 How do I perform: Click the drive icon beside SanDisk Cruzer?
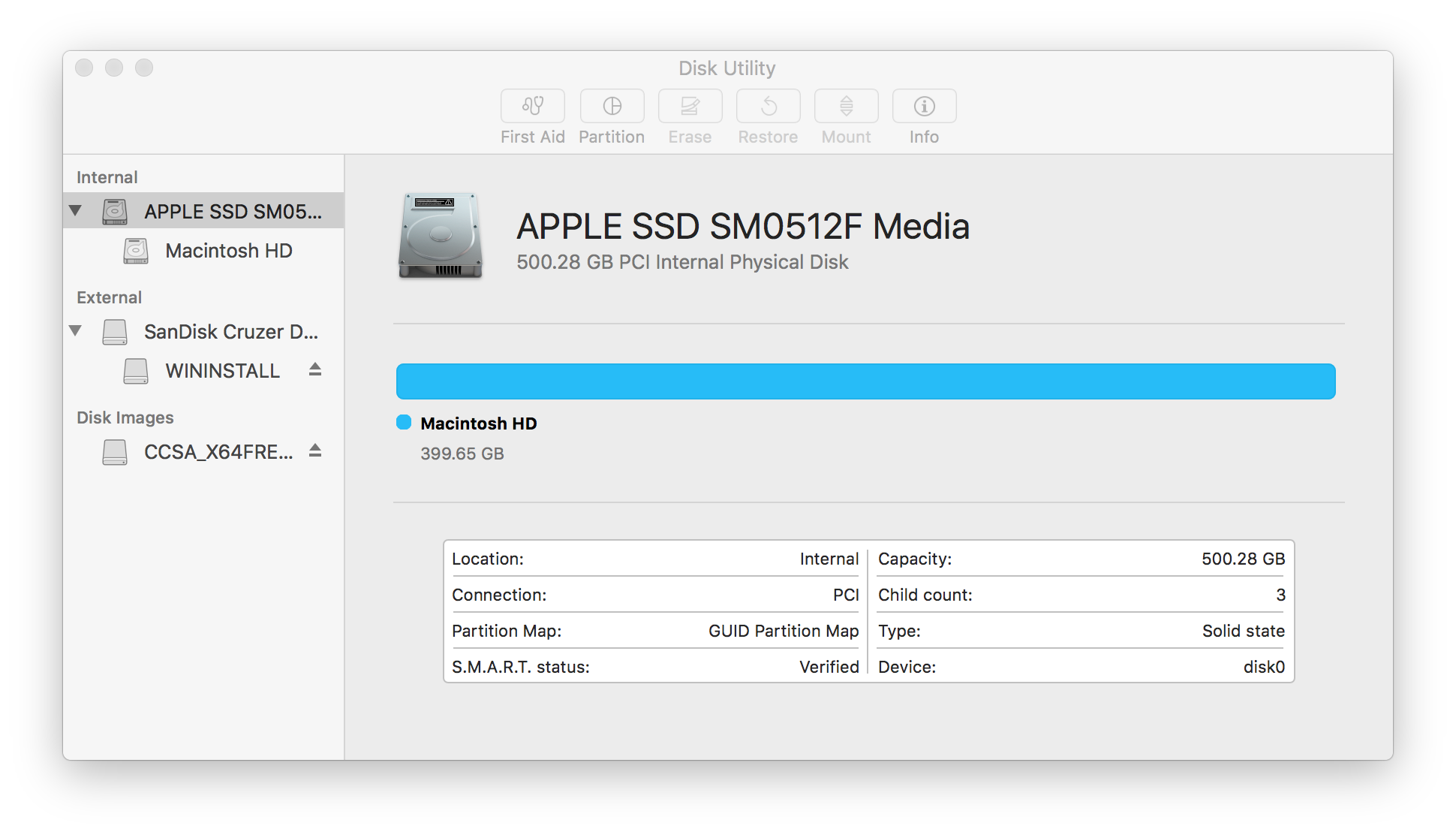tap(114, 331)
